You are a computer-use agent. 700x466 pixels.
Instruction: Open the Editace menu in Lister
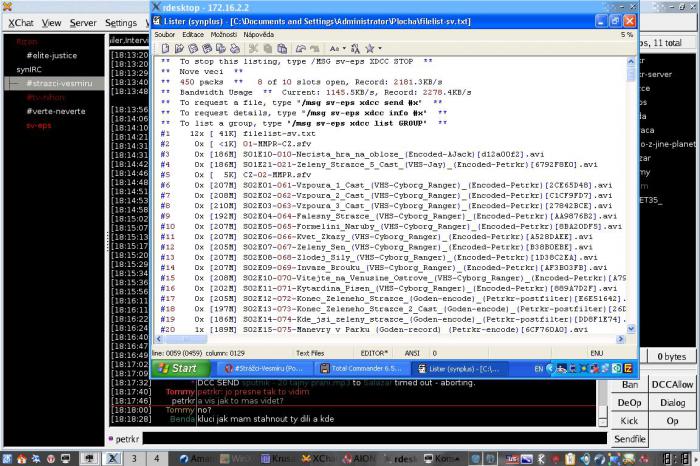pyautogui.click(x=193, y=34)
